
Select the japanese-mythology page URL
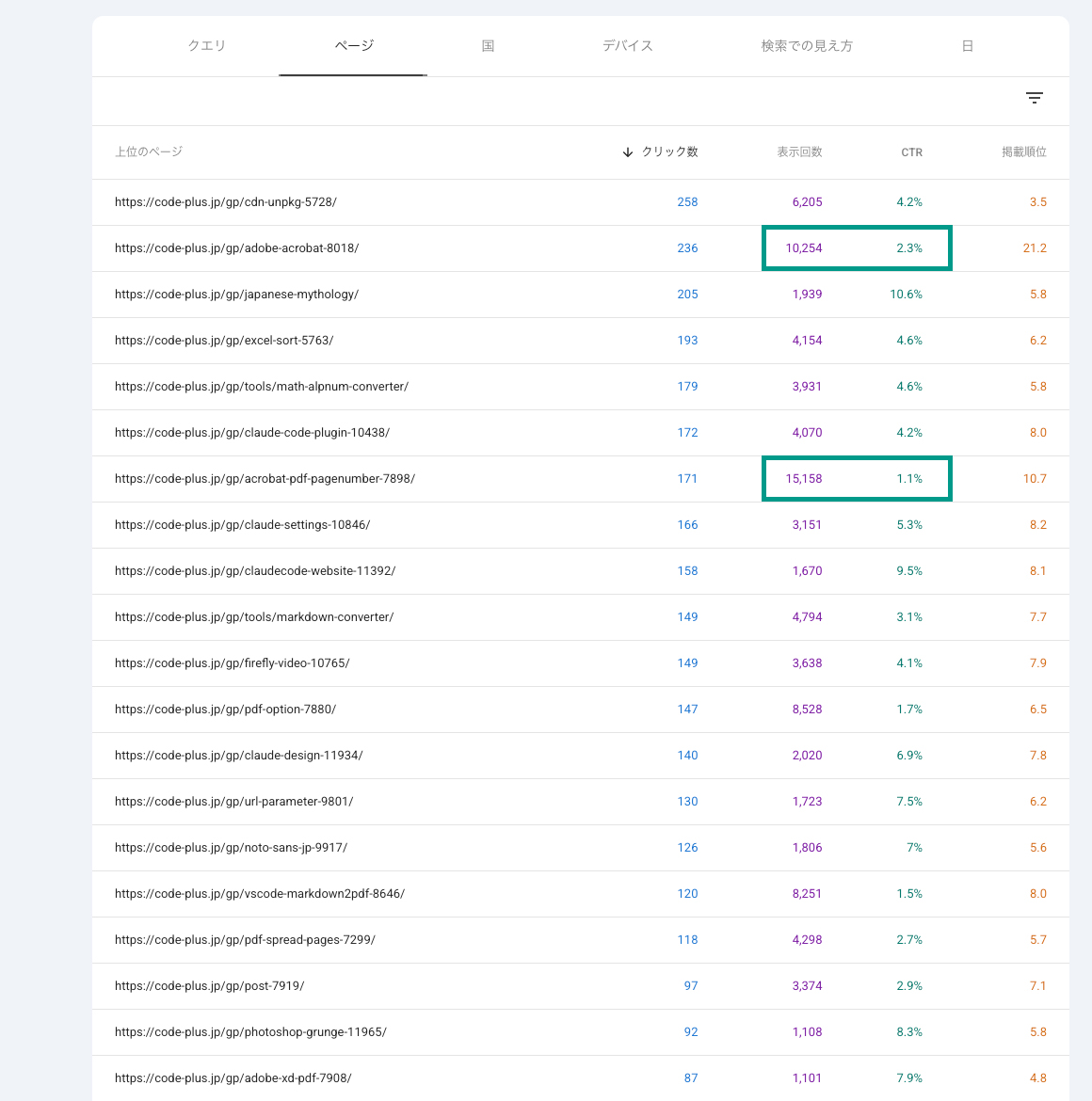(x=236, y=295)
